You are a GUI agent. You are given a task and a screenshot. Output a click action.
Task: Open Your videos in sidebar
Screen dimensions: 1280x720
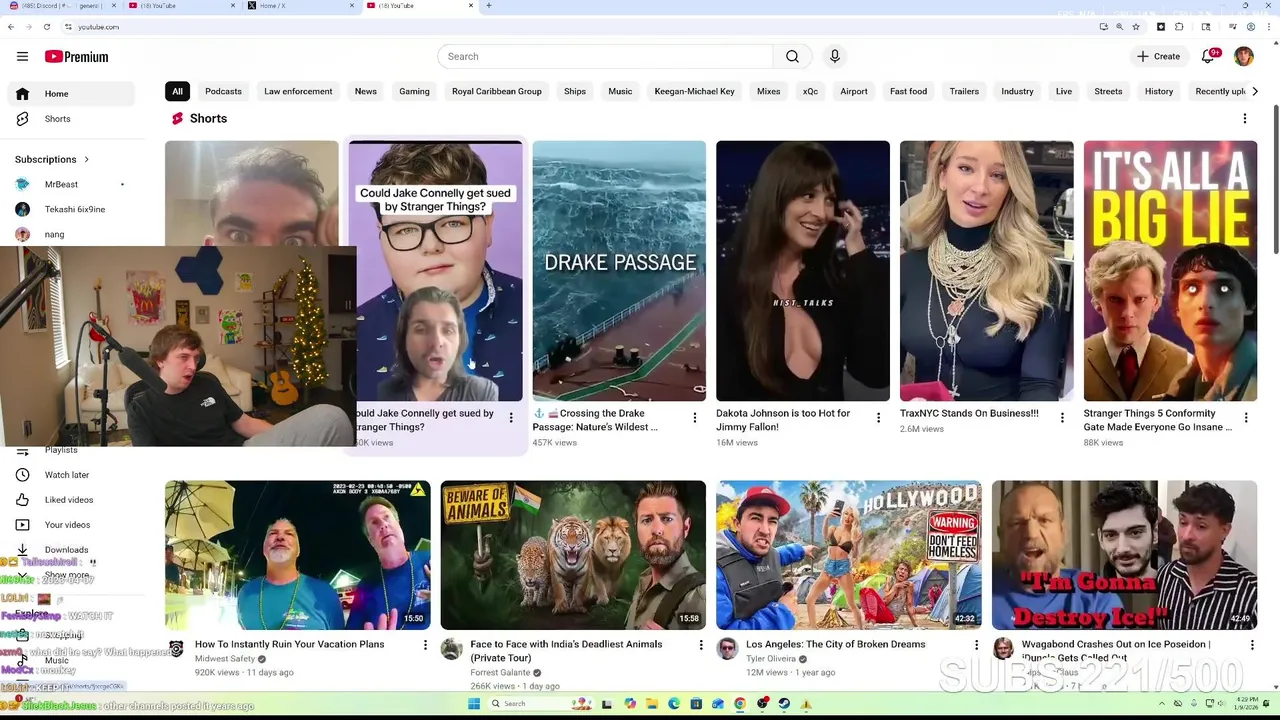pos(67,525)
